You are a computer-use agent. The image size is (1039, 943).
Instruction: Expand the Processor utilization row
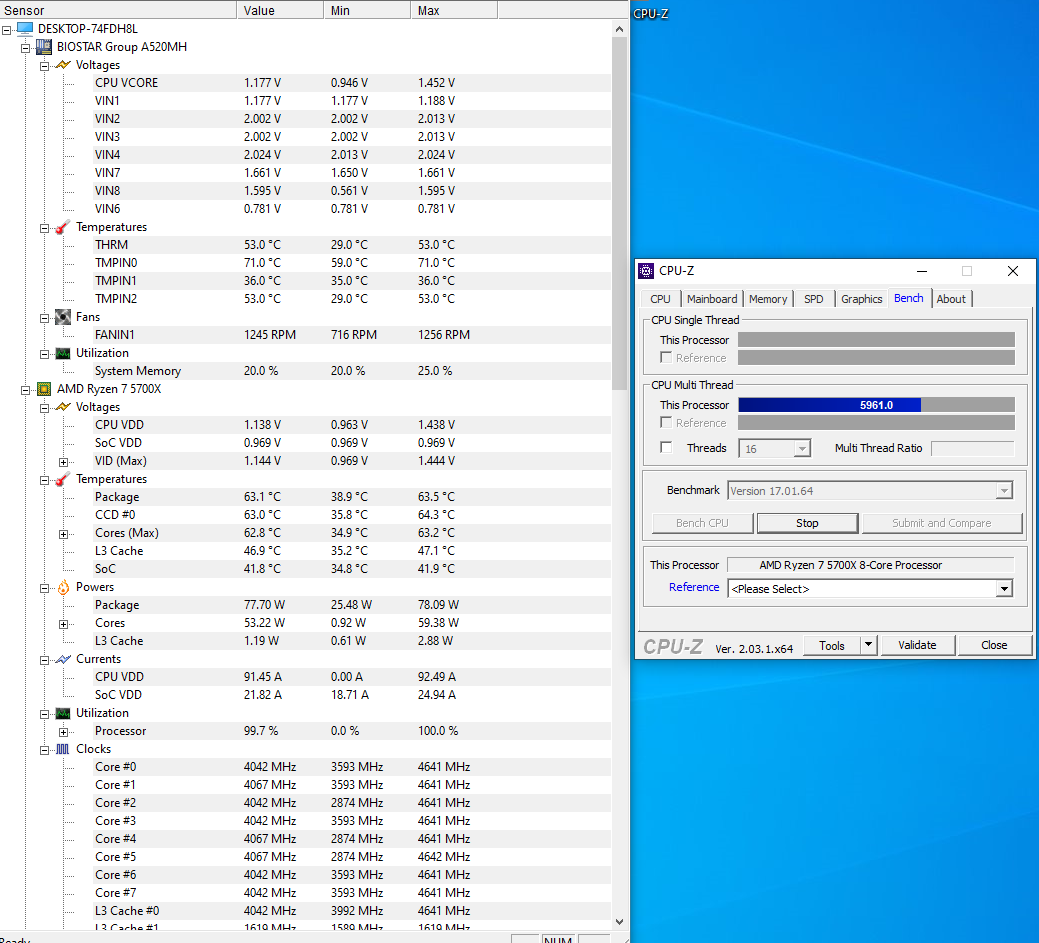(x=63, y=732)
